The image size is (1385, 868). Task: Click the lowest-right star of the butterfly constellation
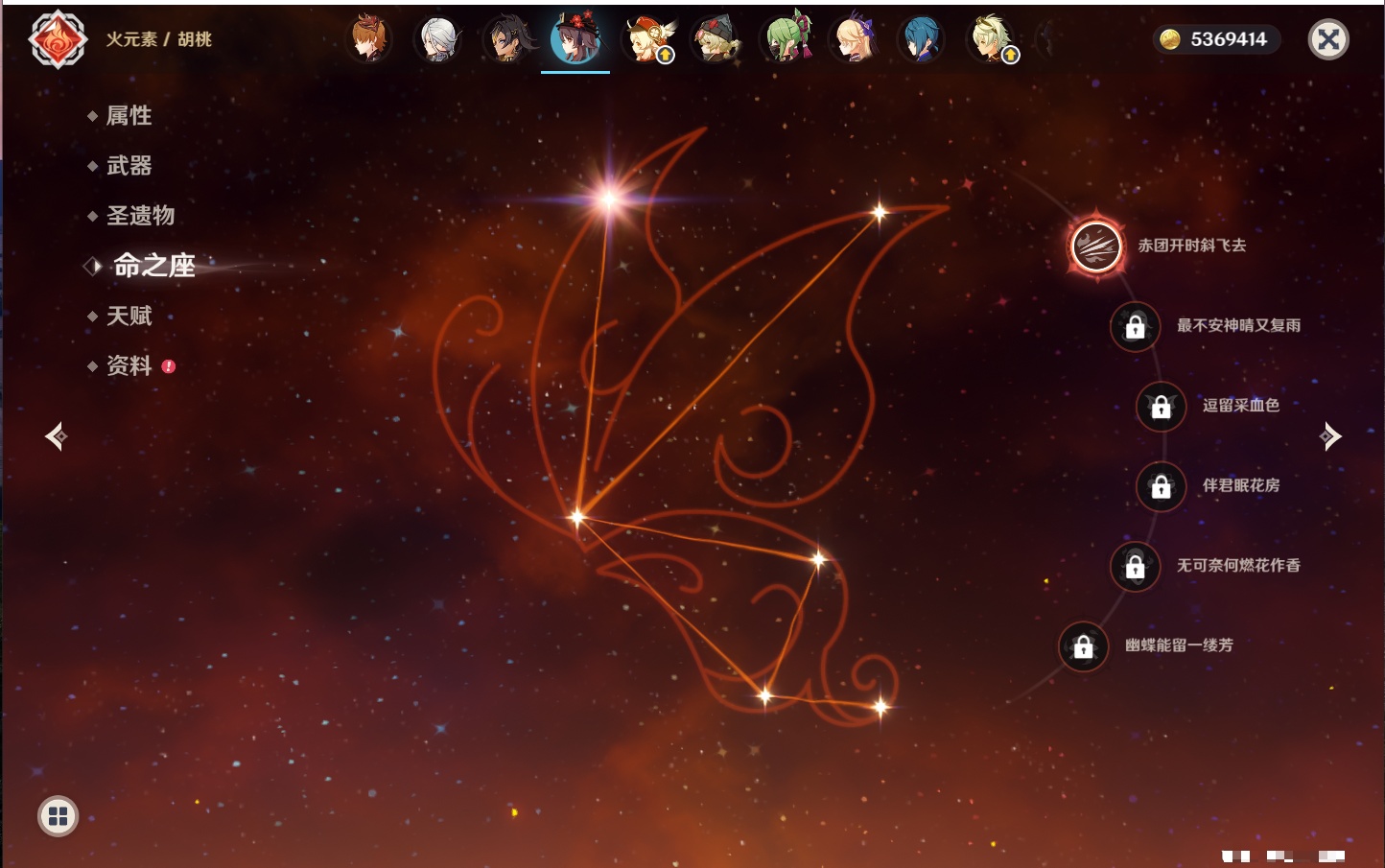click(x=880, y=707)
